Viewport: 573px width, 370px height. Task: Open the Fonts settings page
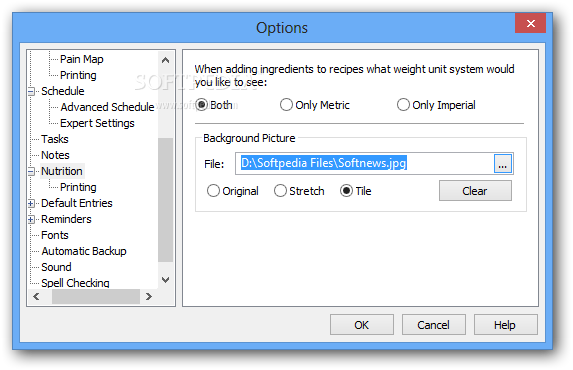pyautogui.click(x=55, y=235)
